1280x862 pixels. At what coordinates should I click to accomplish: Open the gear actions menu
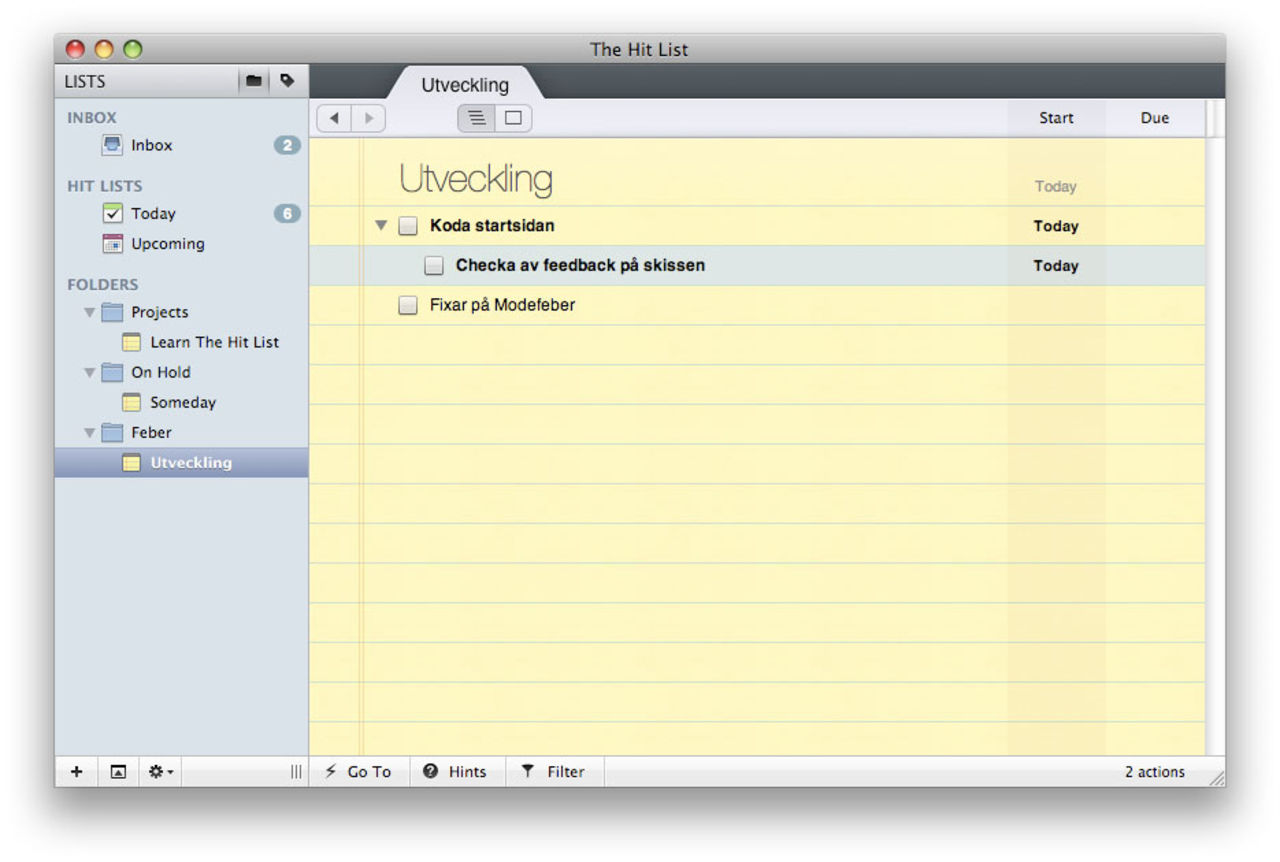pos(158,771)
